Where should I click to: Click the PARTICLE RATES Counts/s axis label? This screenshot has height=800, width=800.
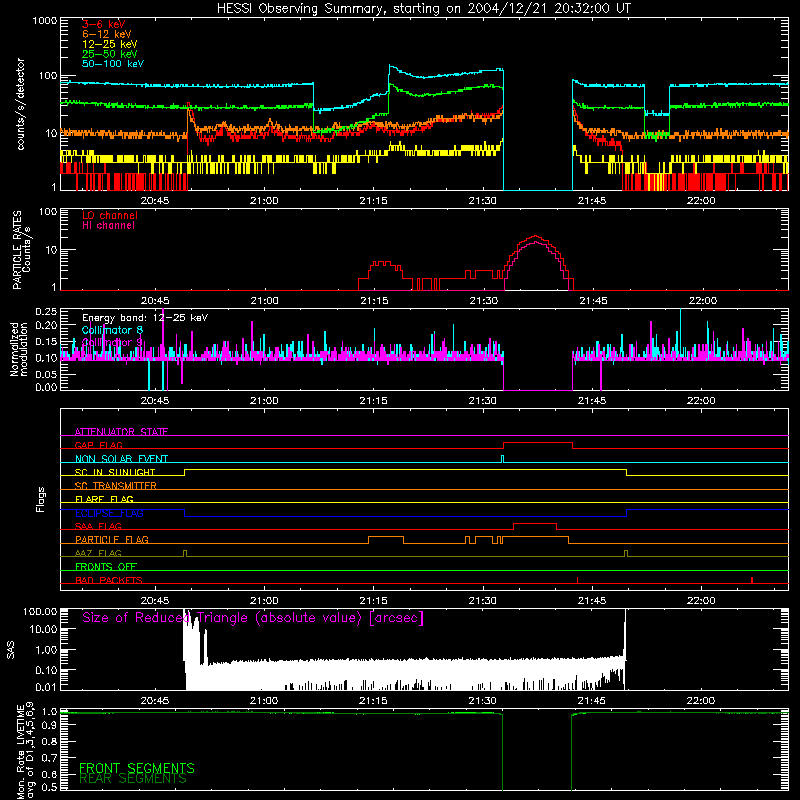click(x=21, y=250)
